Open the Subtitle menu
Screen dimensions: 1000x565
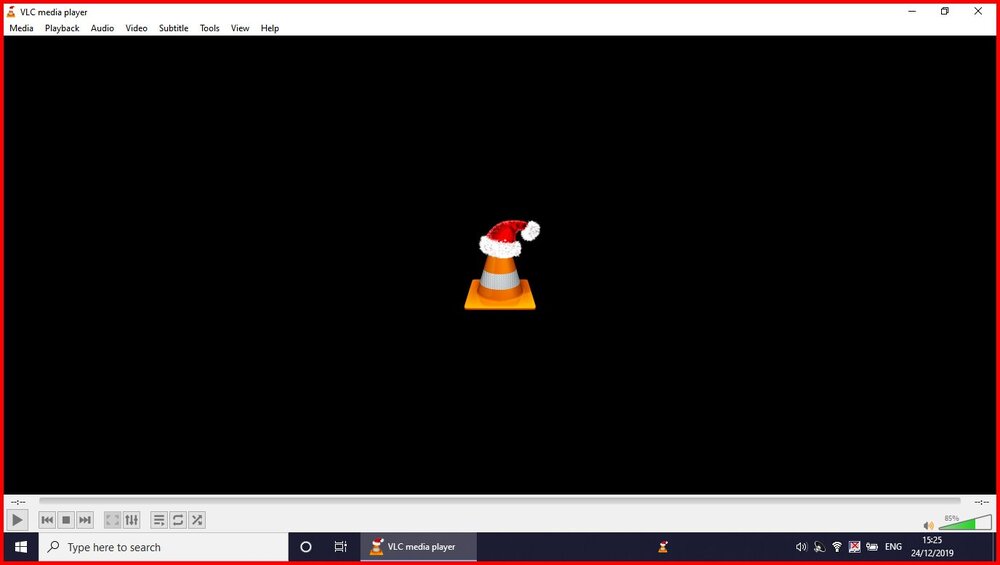pyautogui.click(x=173, y=28)
